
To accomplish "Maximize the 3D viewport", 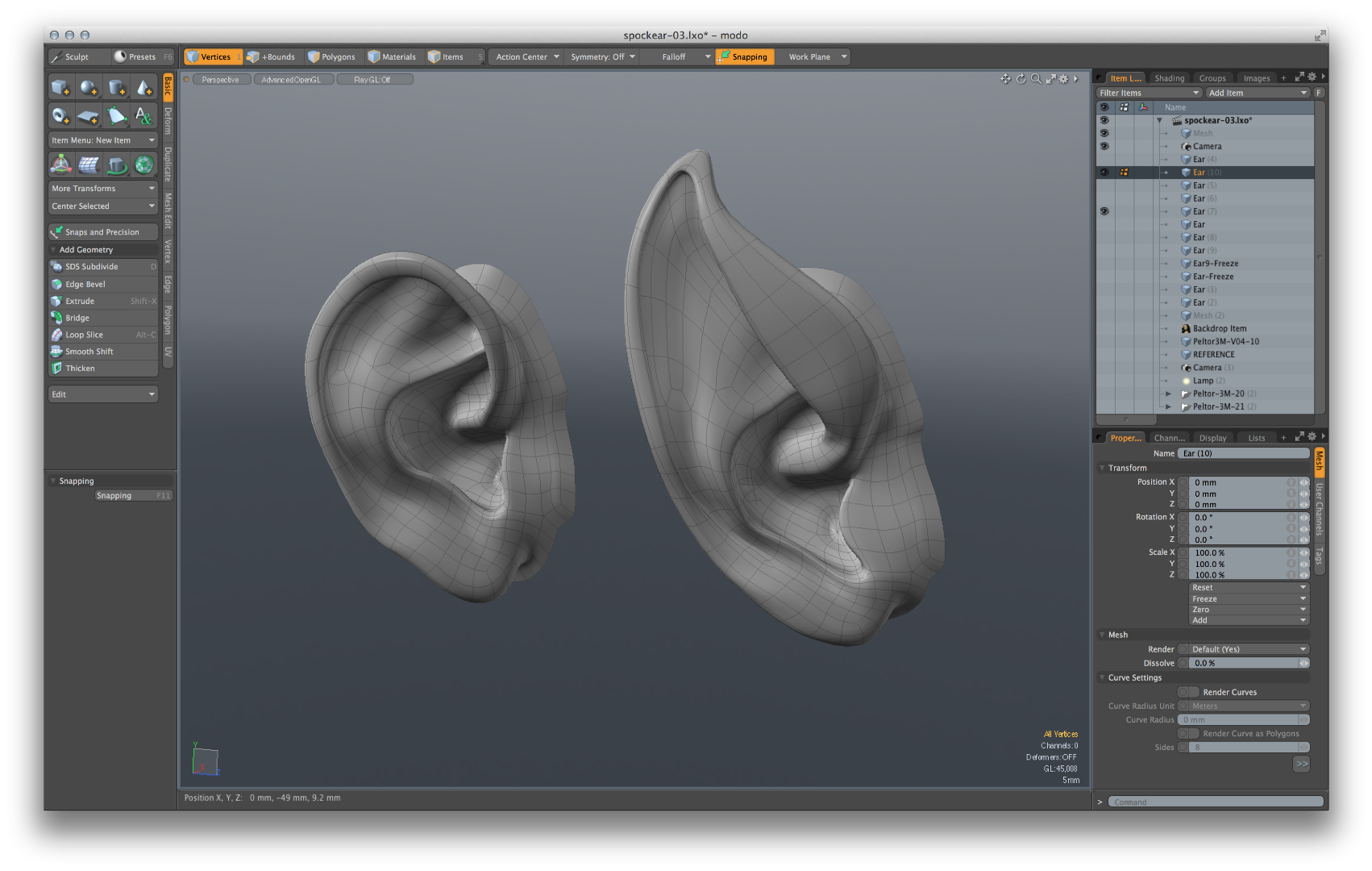I will click(x=1050, y=79).
